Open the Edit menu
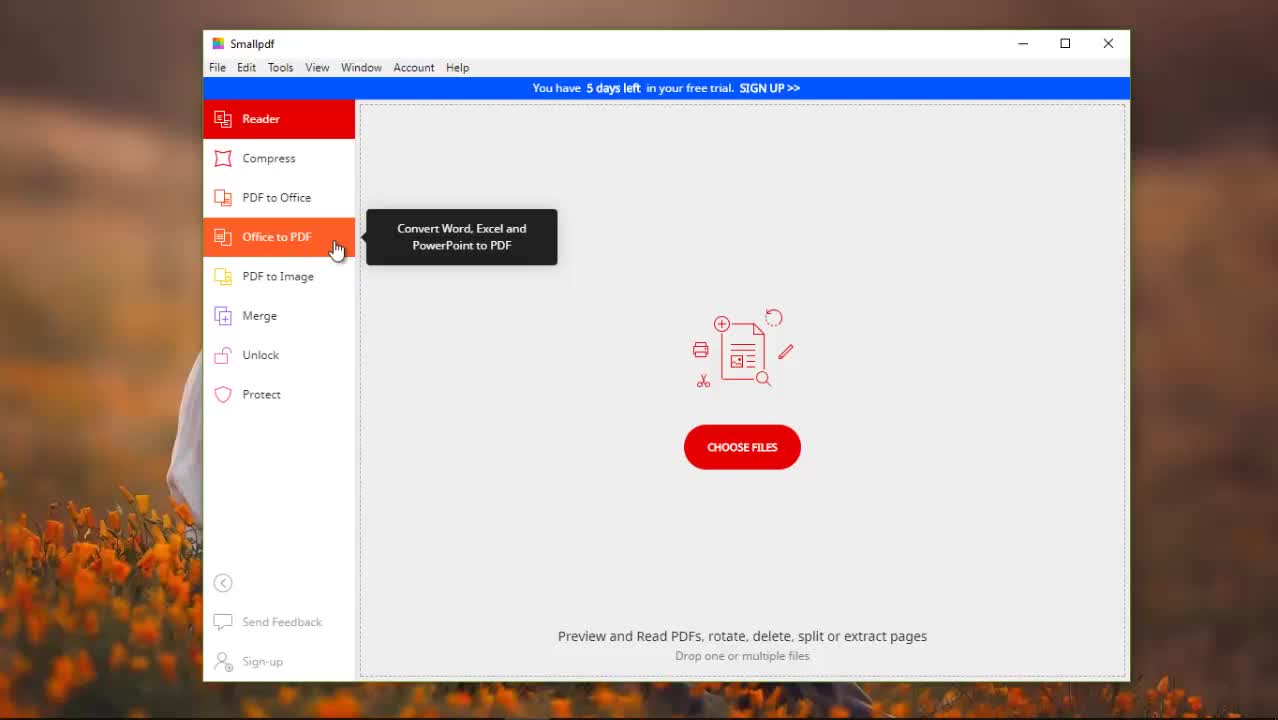This screenshot has height=720, width=1278. (x=246, y=68)
